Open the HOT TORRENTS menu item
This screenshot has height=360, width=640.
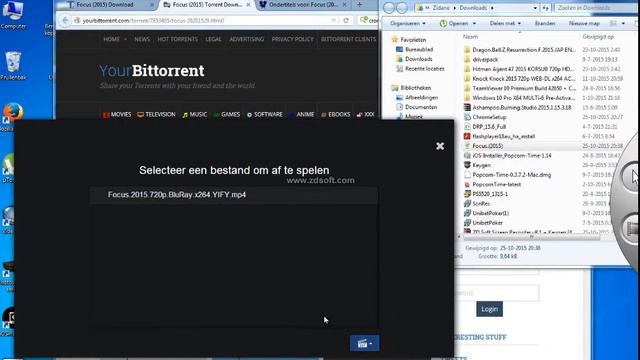point(178,39)
